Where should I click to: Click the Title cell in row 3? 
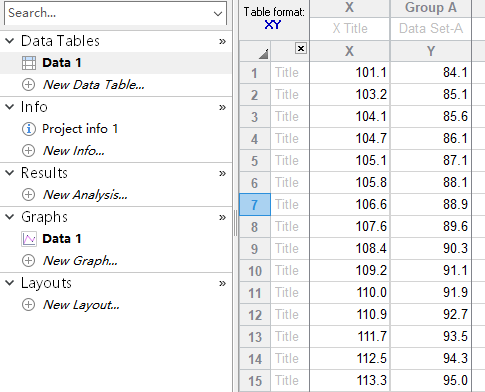[x=290, y=117]
